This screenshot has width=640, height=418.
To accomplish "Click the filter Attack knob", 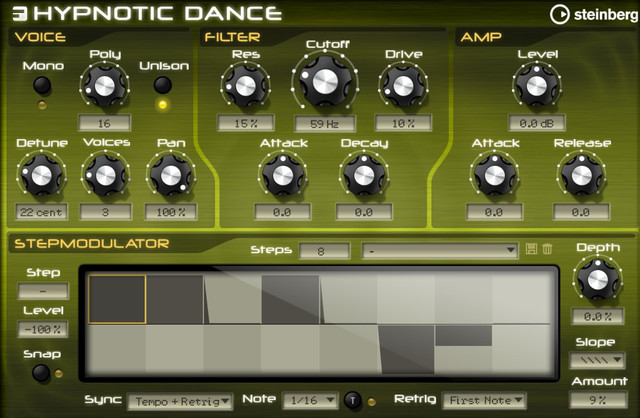I will coord(283,176).
